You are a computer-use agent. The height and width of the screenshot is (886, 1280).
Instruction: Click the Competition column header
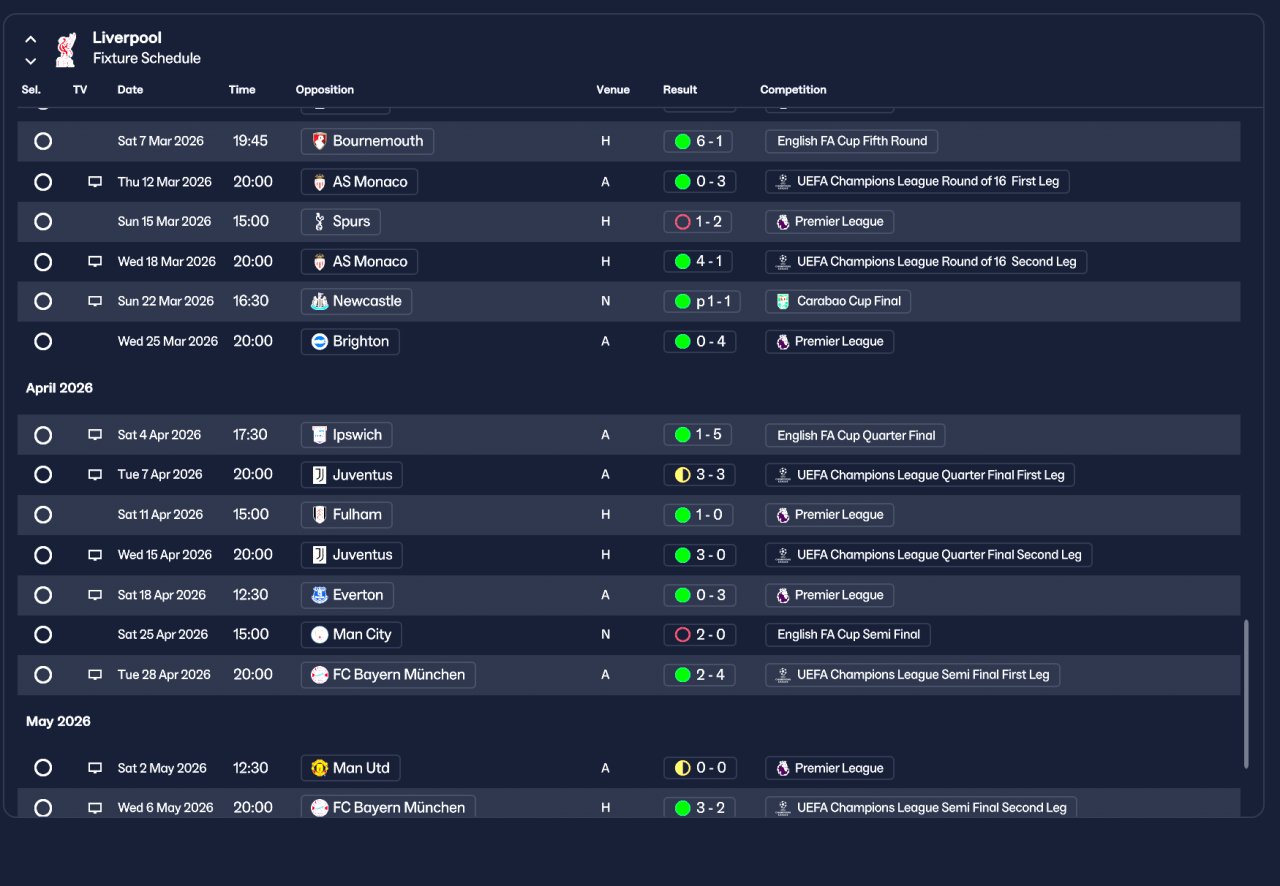pos(793,90)
